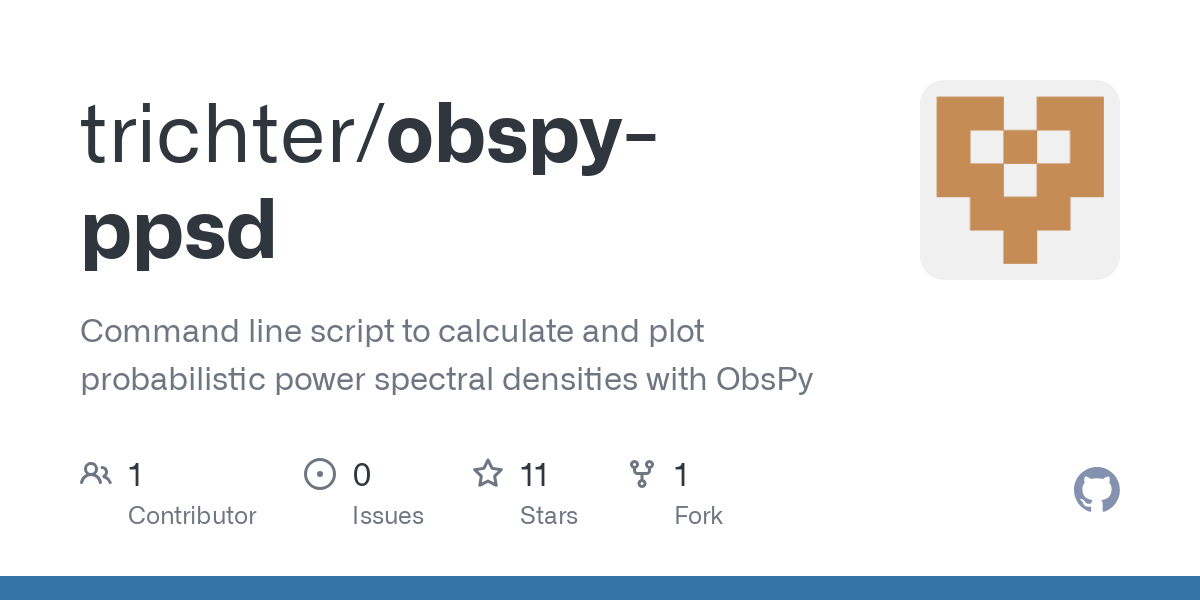Click the bold ppsd text line
Screen dimensions: 1200x600
click(178, 232)
